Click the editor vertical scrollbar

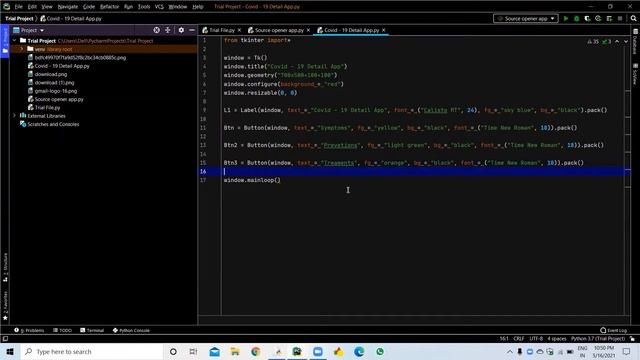[x=628, y=176]
